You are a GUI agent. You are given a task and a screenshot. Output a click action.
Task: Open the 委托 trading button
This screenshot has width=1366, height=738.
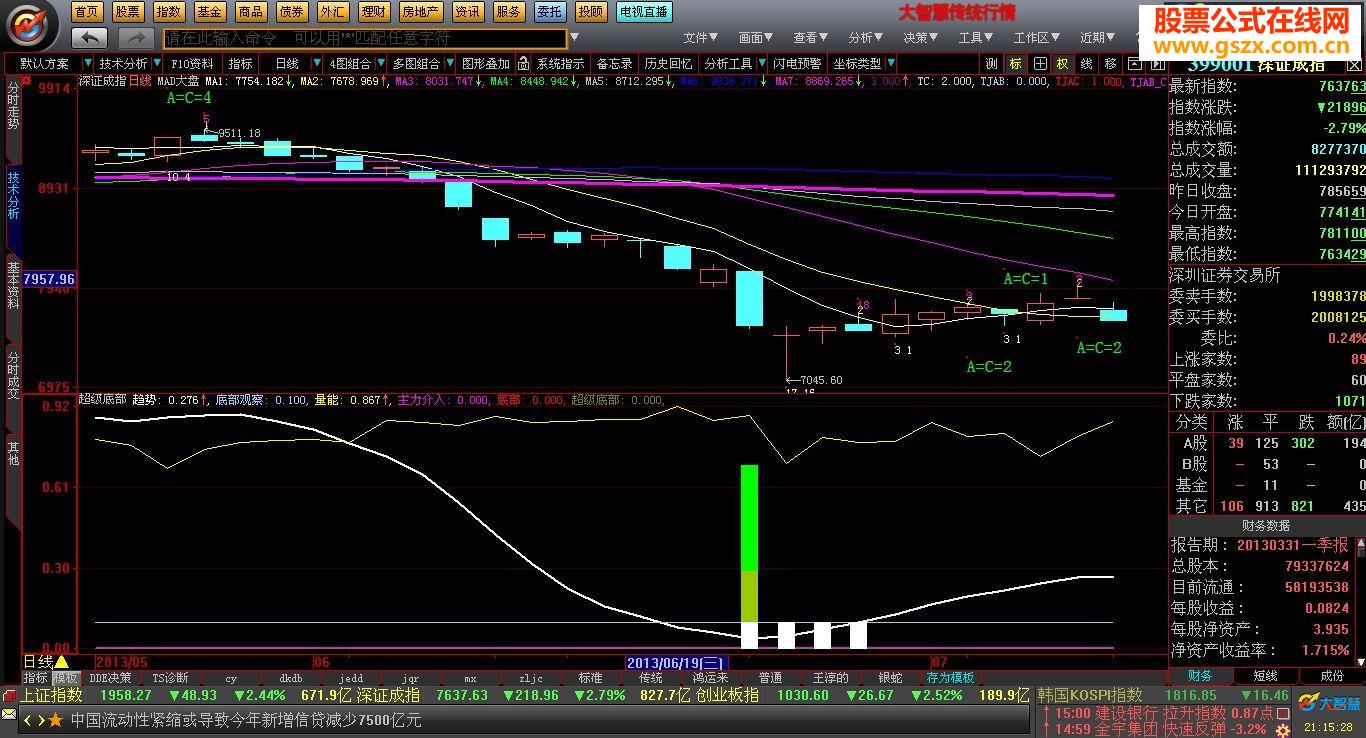(549, 12)
